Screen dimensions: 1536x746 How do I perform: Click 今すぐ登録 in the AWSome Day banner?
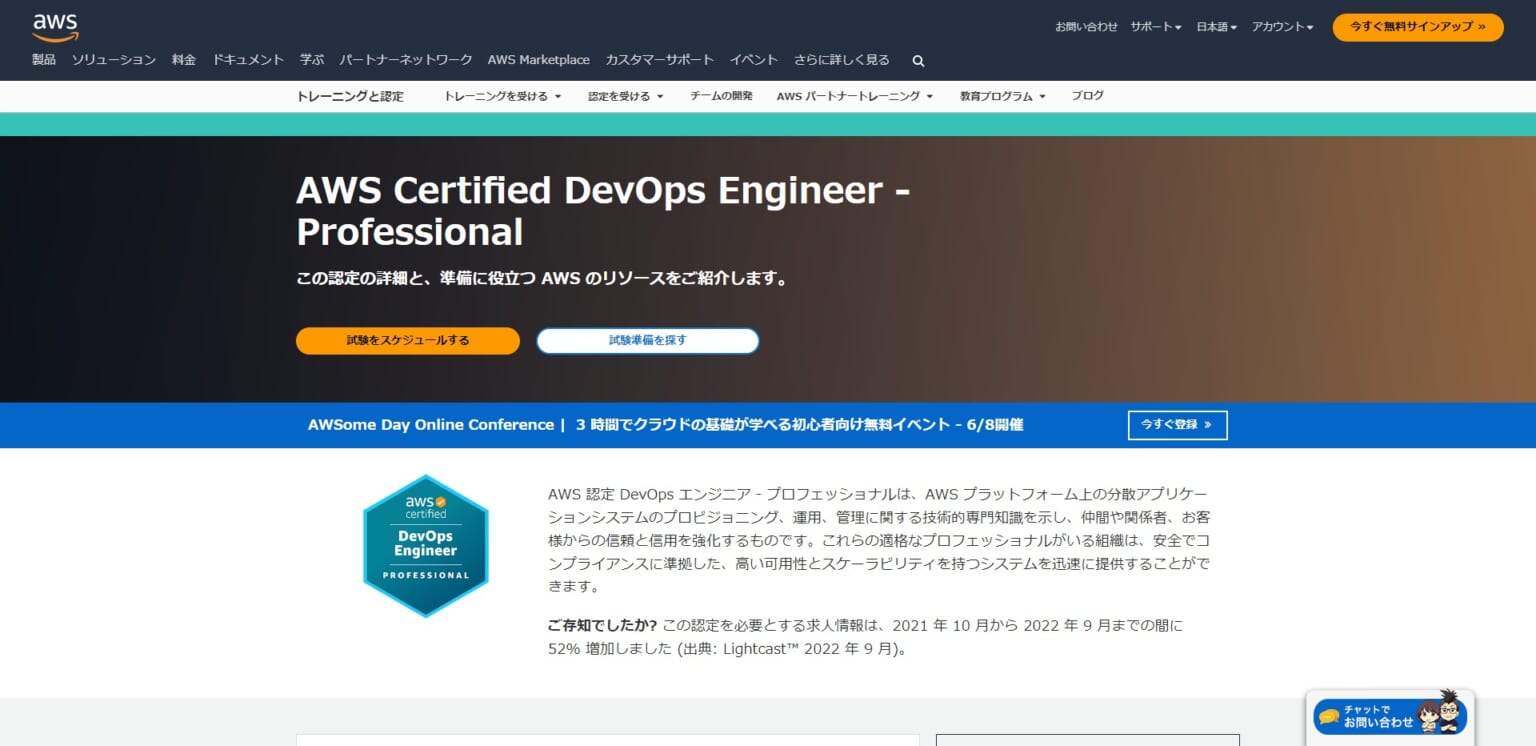[x=1177, y=425]
